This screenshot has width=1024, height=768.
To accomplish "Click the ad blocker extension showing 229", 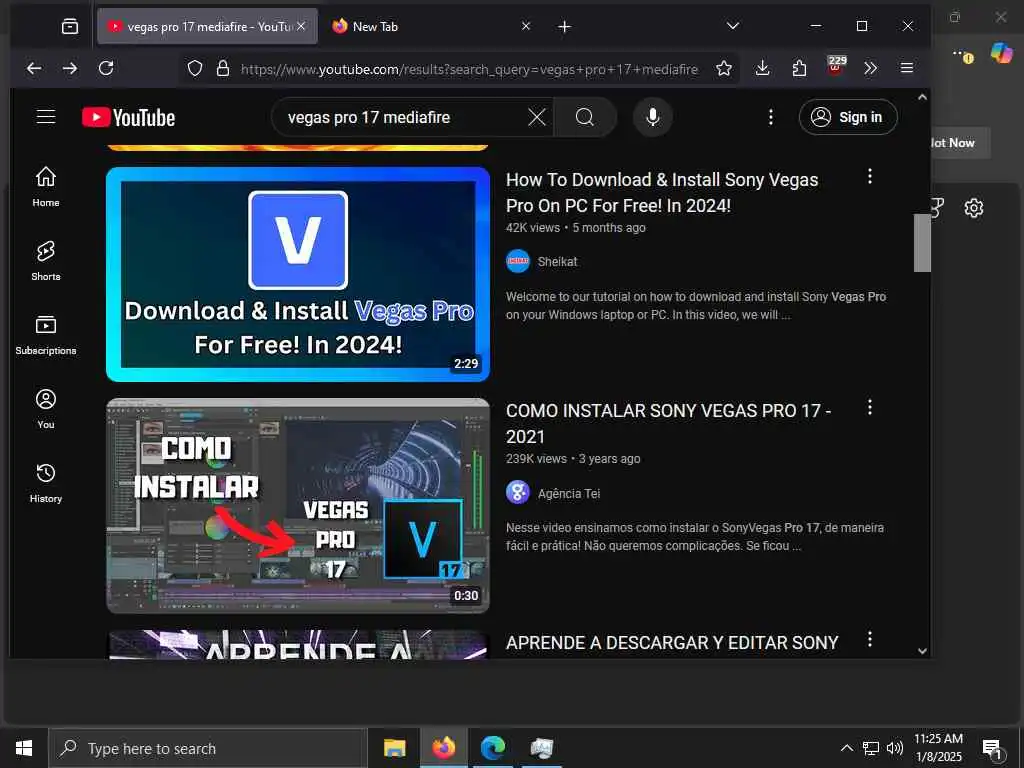I will point(835,67).
